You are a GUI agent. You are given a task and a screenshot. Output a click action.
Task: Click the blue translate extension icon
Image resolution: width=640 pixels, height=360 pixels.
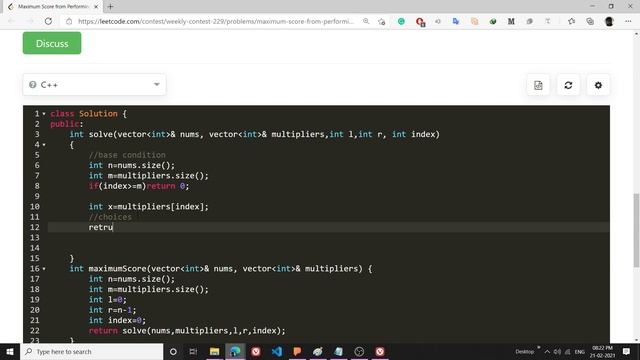(456, 21)
